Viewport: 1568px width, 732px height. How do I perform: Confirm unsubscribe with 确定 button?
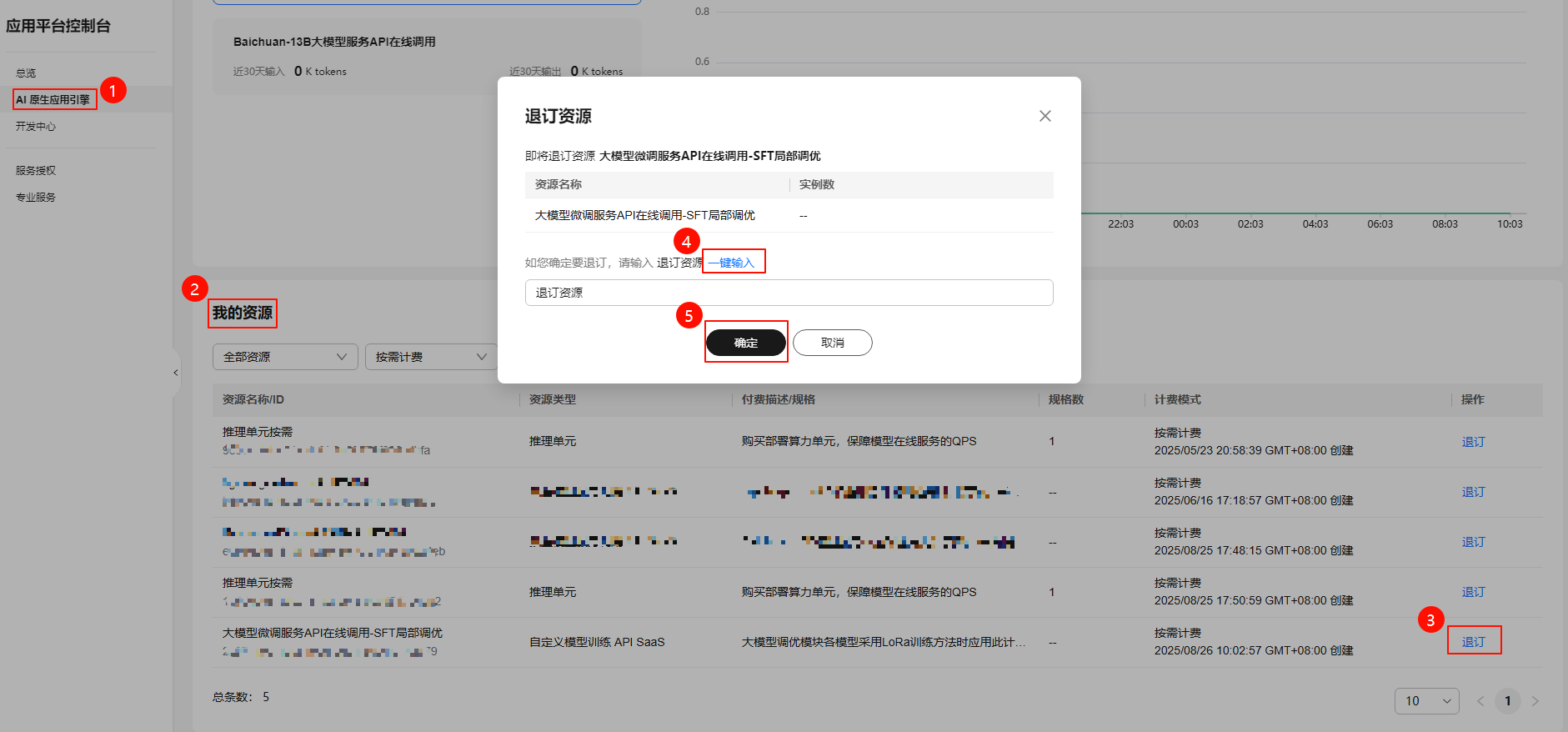[x=745, y=343]
